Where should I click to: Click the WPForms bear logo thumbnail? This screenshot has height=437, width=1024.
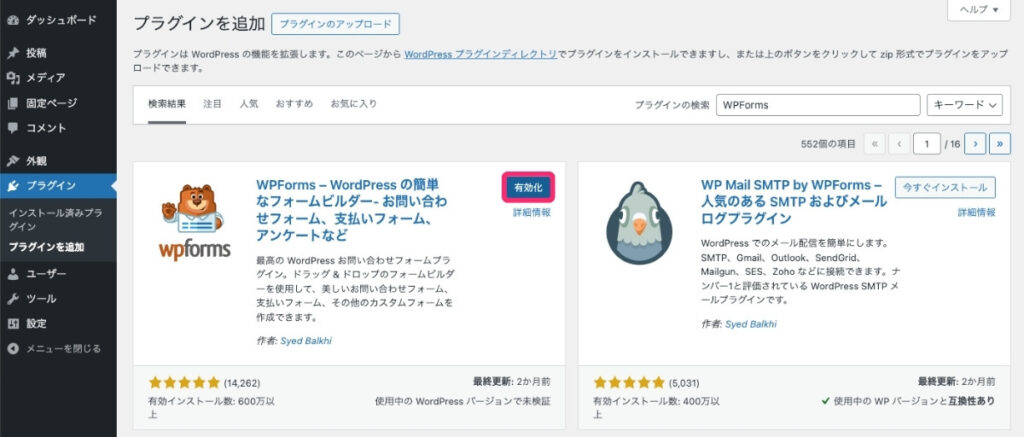195,222
